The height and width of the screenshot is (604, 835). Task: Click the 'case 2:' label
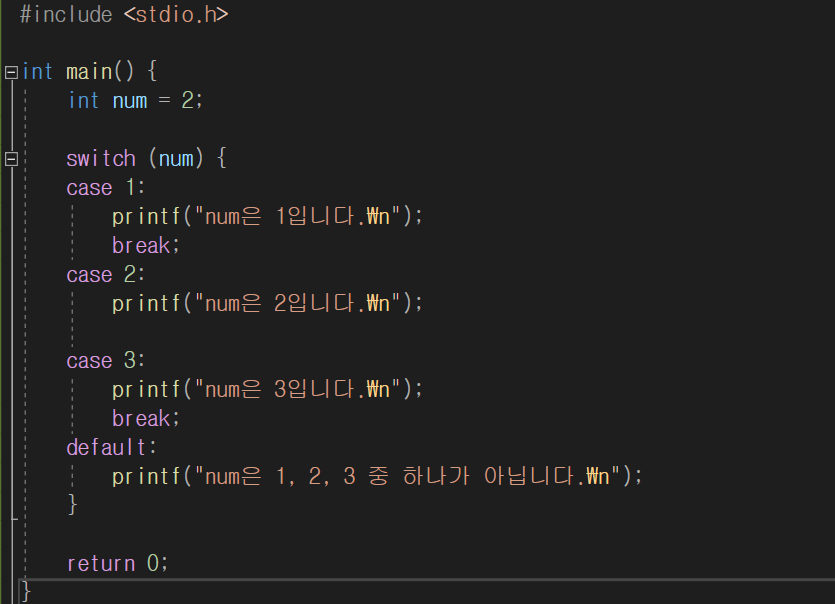tap(105, 275)
